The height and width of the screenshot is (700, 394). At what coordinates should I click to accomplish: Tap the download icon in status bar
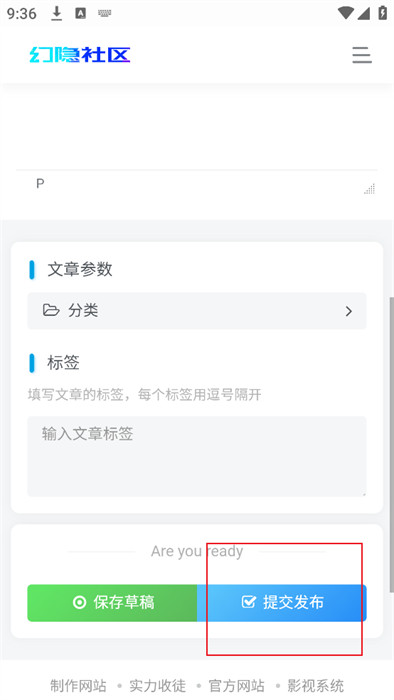click(56, 13)
